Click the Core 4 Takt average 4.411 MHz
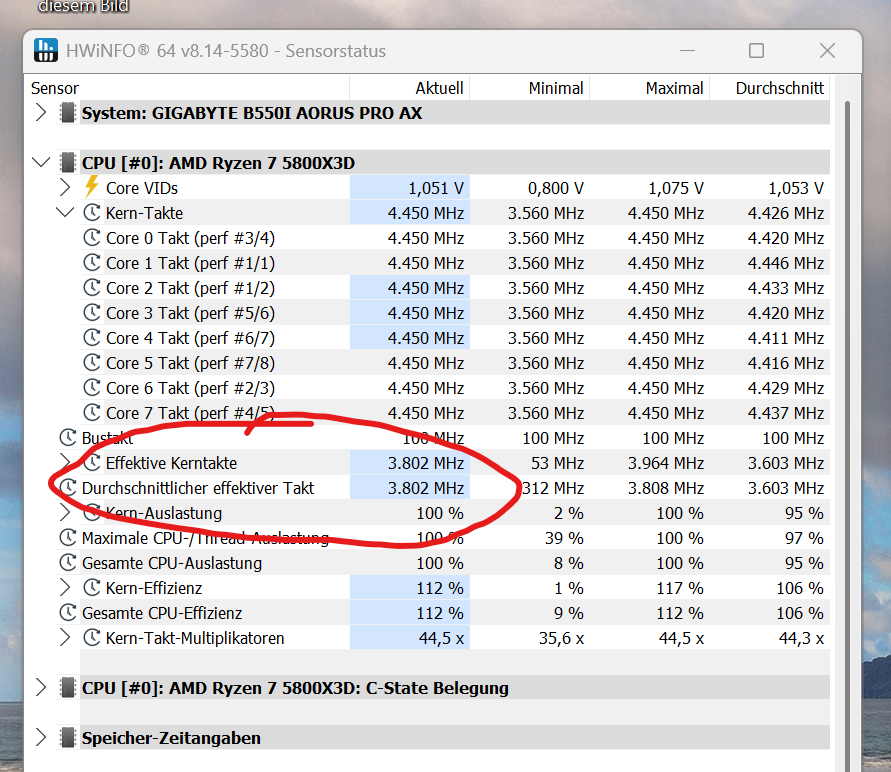Viewport: 891px width, 772px height. [x=786, y=338]
